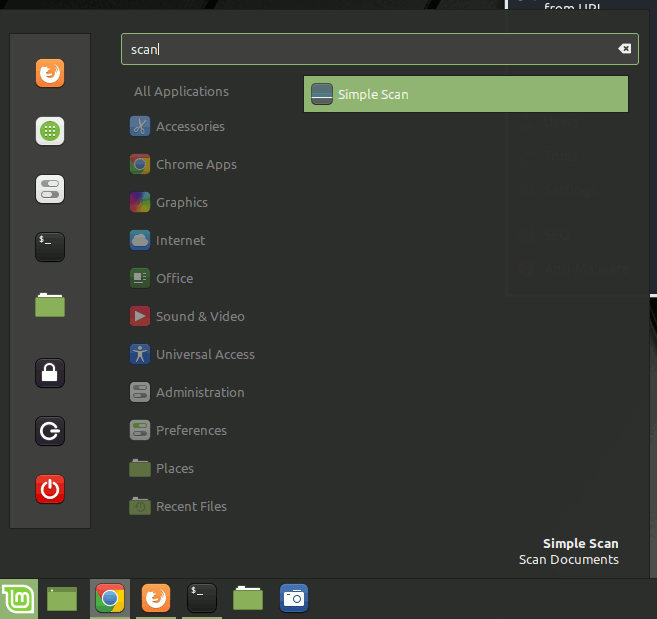
Task: Select All Applications category
Action: [x=181, y=91]
